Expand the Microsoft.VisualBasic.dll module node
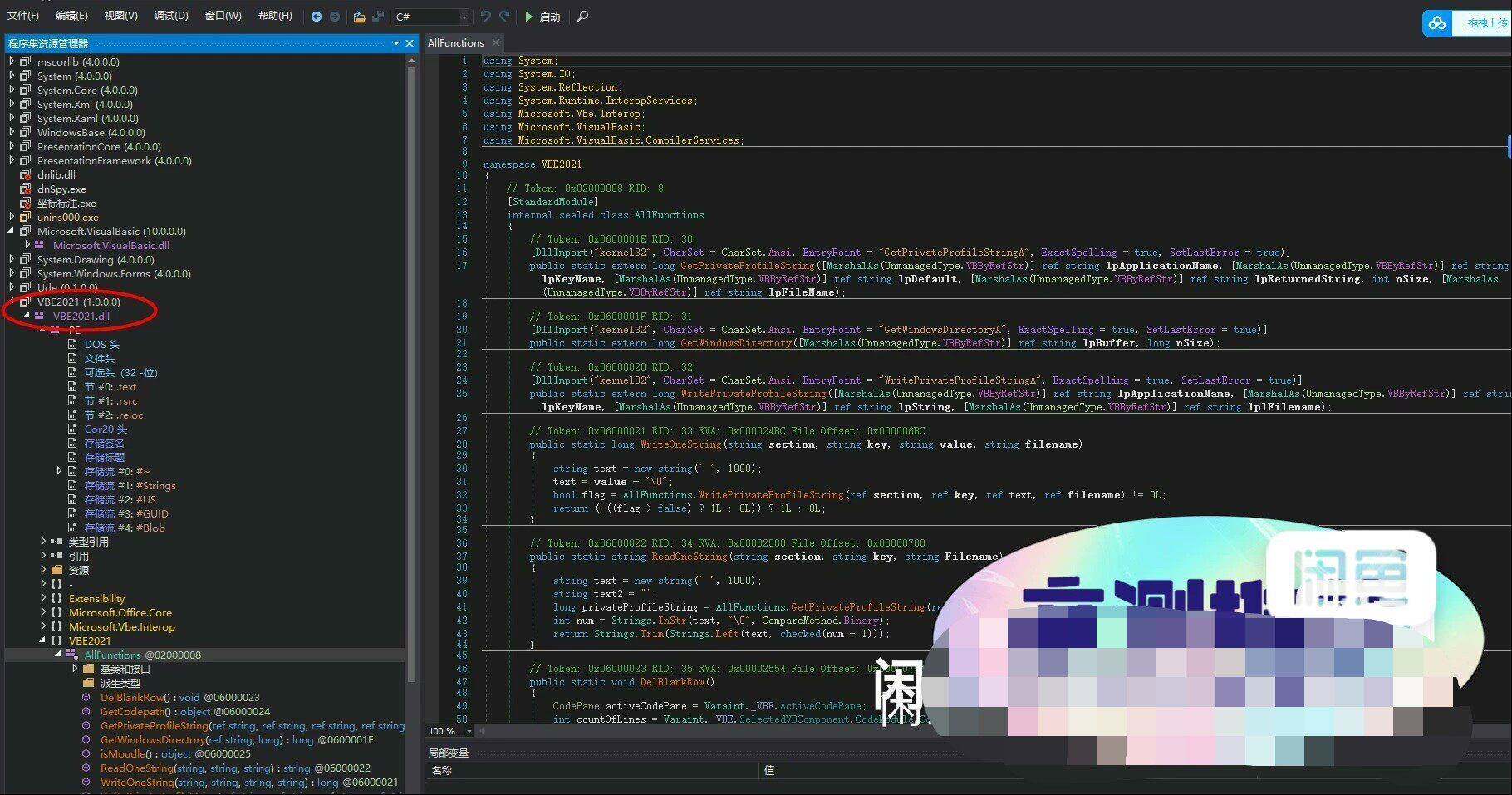1512x795 pixels. click(x=27, y=245)
